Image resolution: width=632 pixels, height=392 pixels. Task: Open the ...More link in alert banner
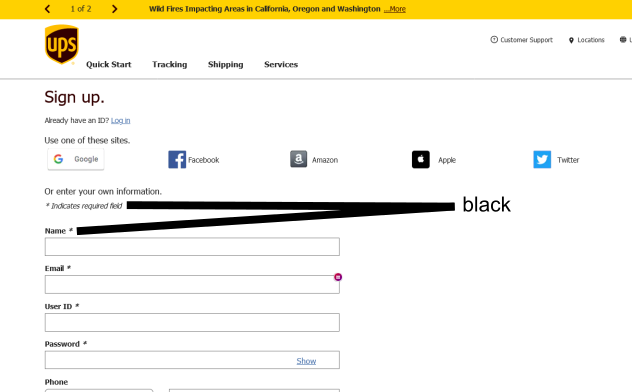395,9
